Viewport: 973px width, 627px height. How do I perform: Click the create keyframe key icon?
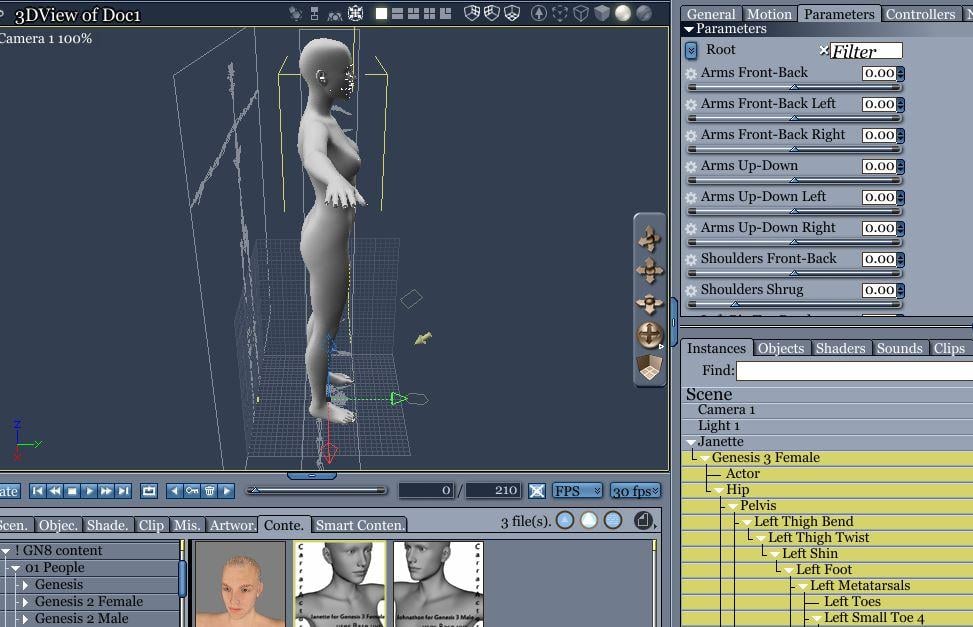tap(192, 490)
